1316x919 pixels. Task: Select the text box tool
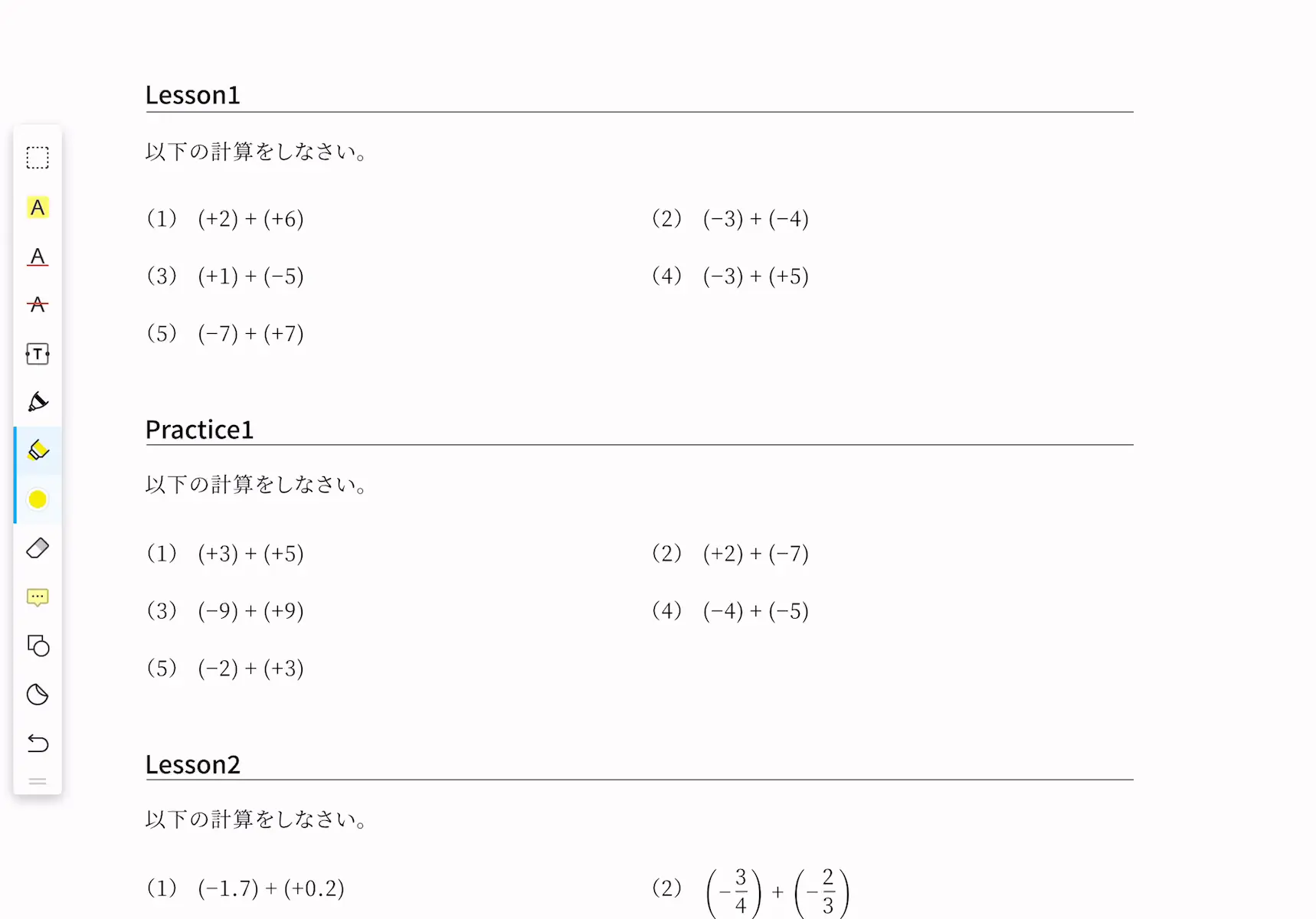[38, 354]
